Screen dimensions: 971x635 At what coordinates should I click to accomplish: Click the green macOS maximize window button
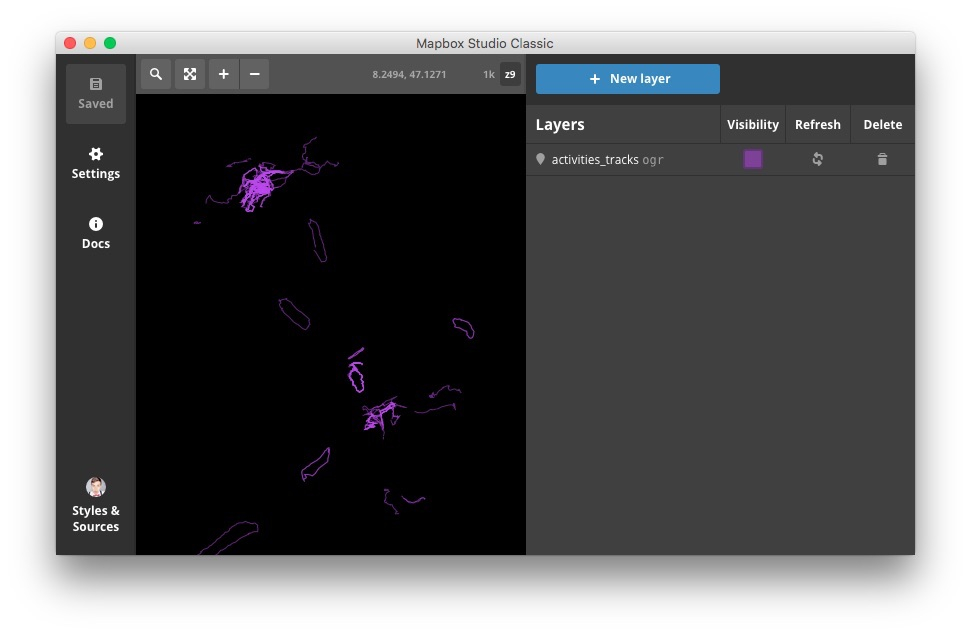point(110,43)
